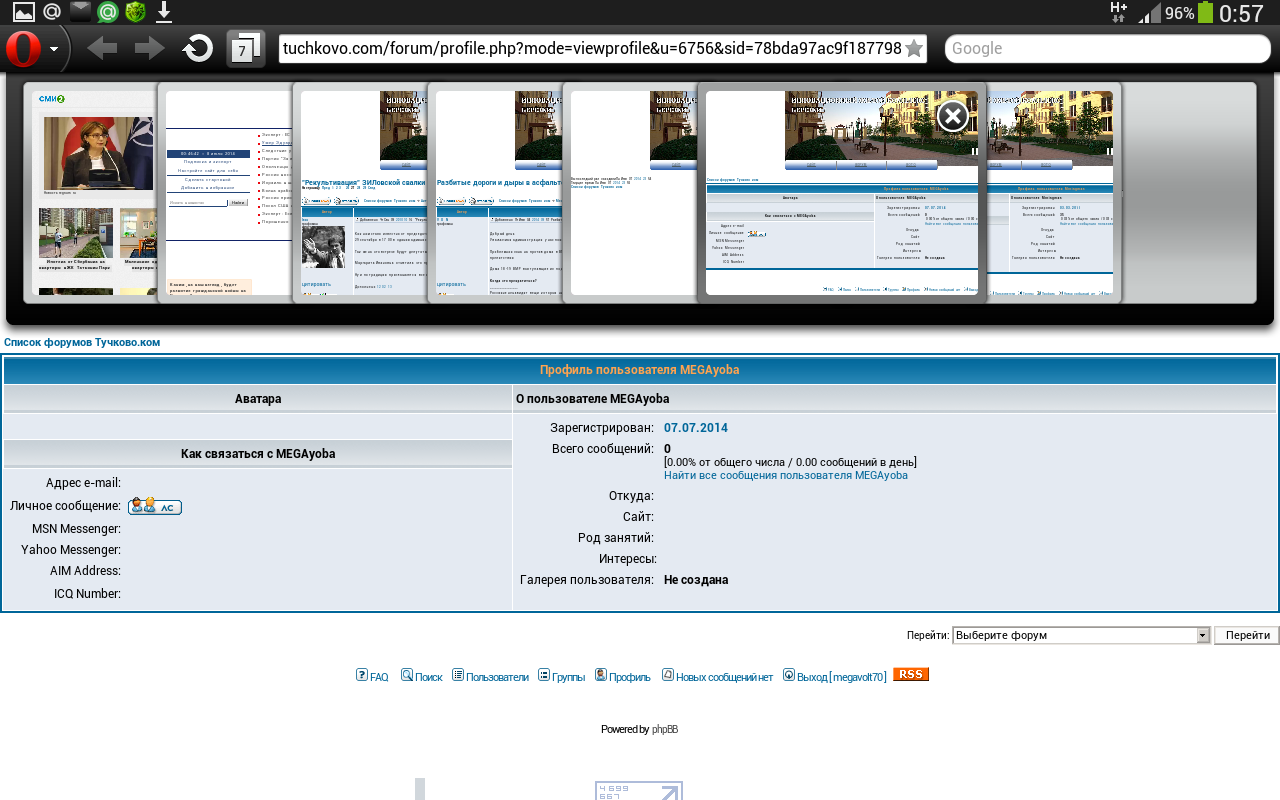Open the 'Группы' link

point(561,676)
